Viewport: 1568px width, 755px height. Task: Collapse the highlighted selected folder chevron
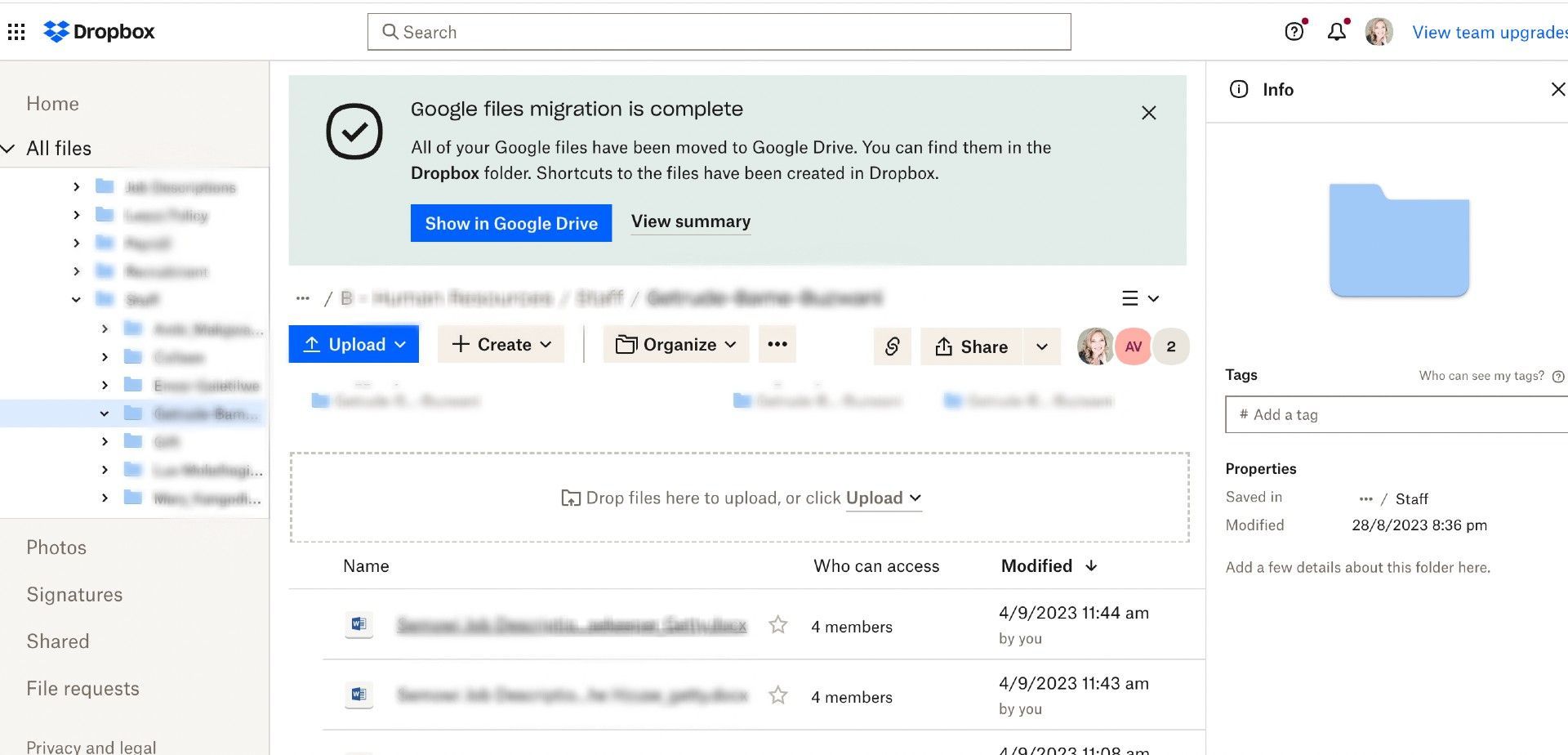click(105, 413)
